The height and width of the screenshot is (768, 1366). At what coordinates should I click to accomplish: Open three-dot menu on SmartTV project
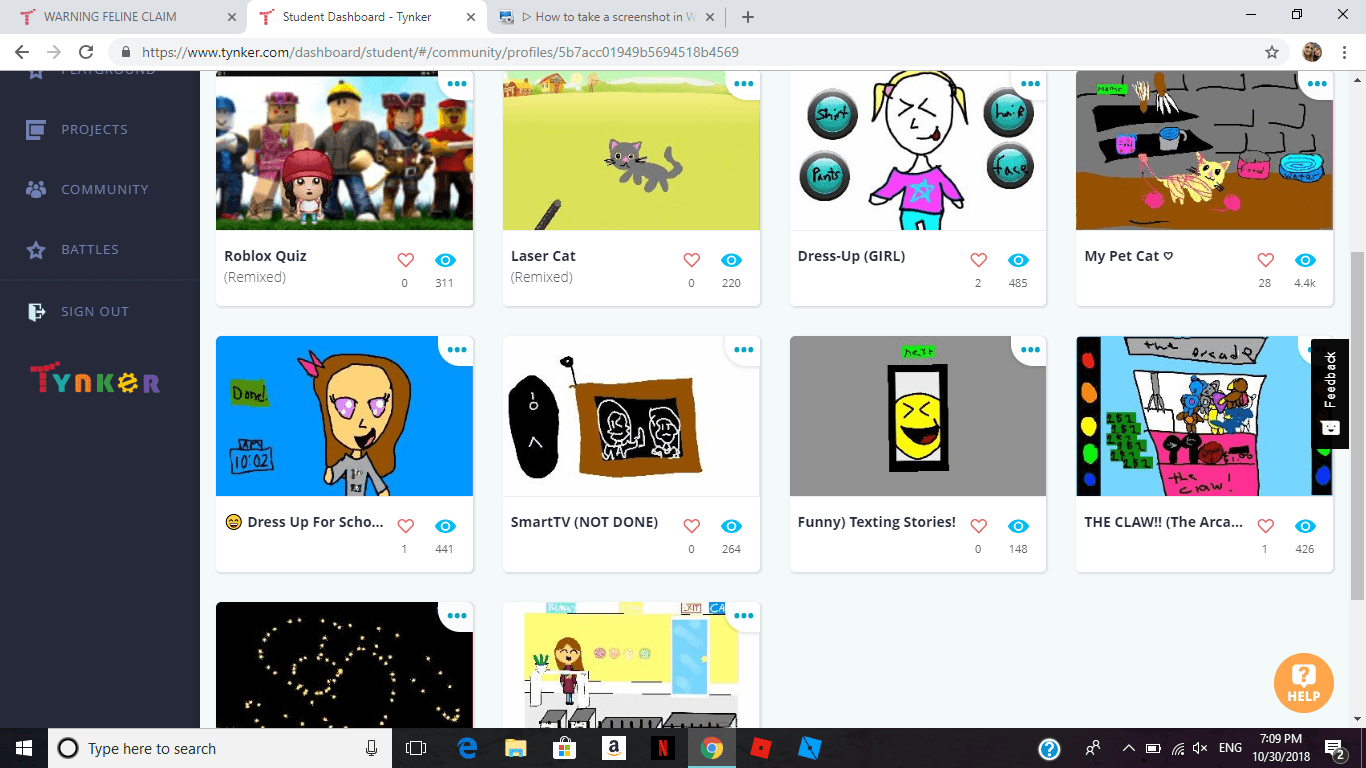744,350
